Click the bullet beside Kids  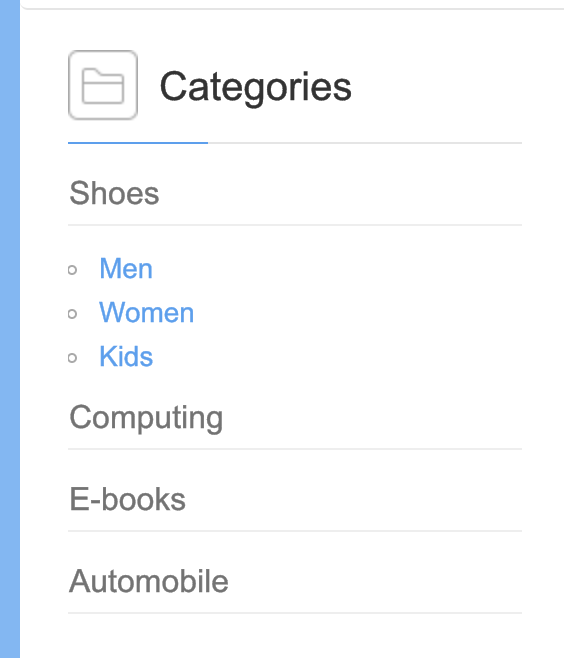tap(72, 358)
